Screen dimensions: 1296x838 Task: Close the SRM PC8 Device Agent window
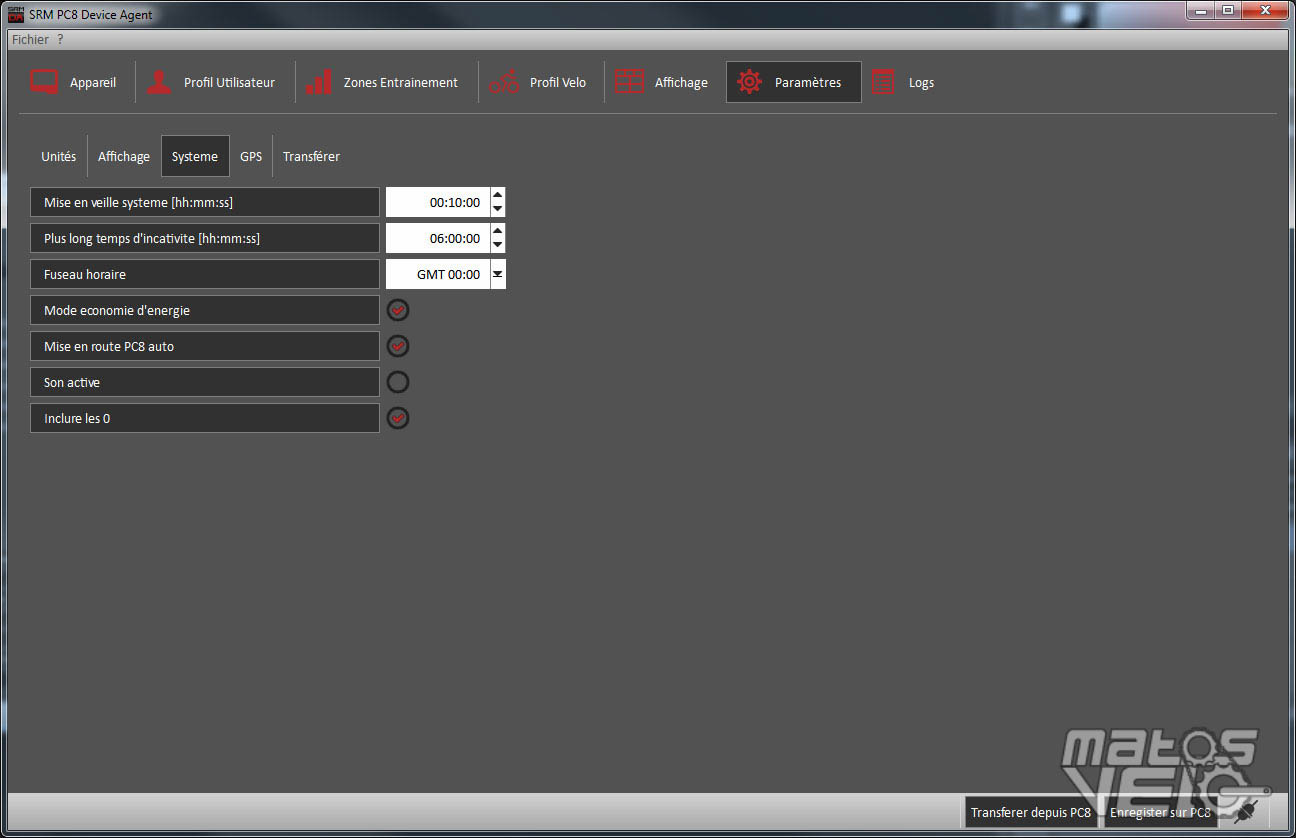(x=1264, y=10)
